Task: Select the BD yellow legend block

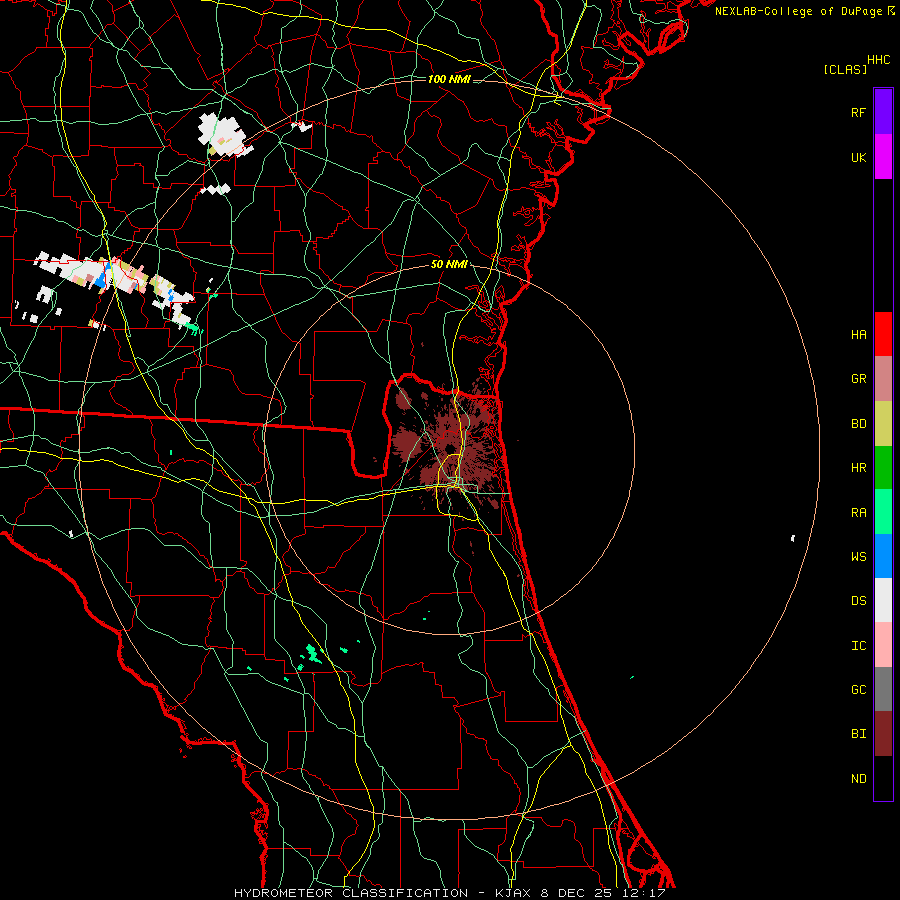Action: coord(883,424)
